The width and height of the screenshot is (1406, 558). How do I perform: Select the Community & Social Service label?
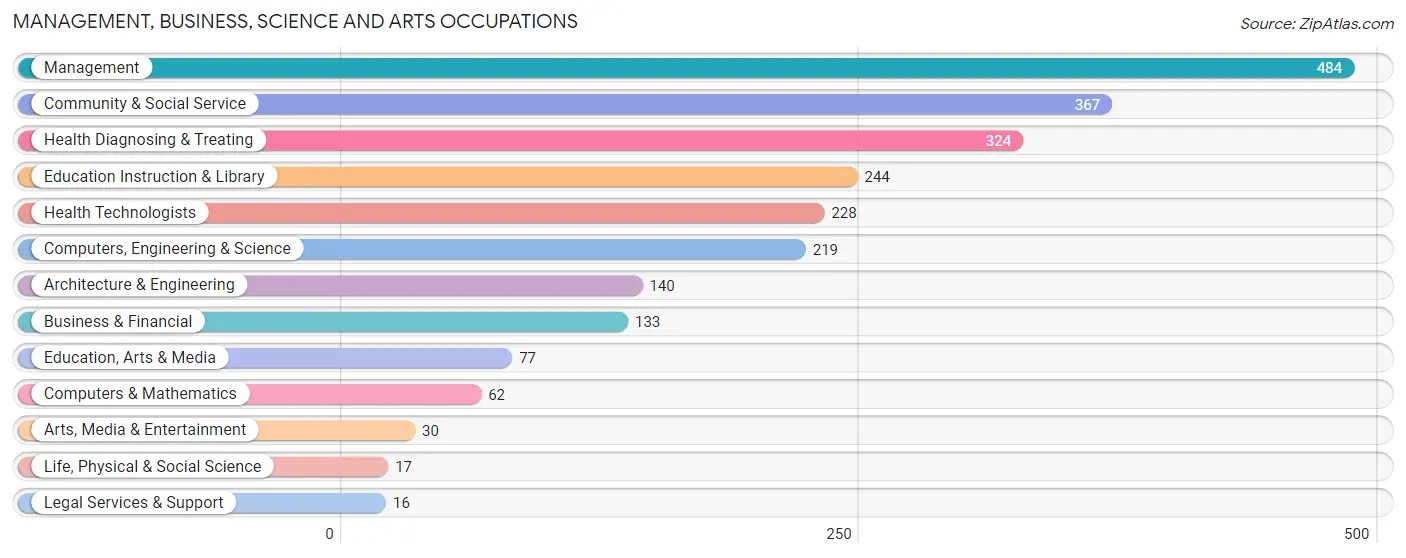click(145, 104)
